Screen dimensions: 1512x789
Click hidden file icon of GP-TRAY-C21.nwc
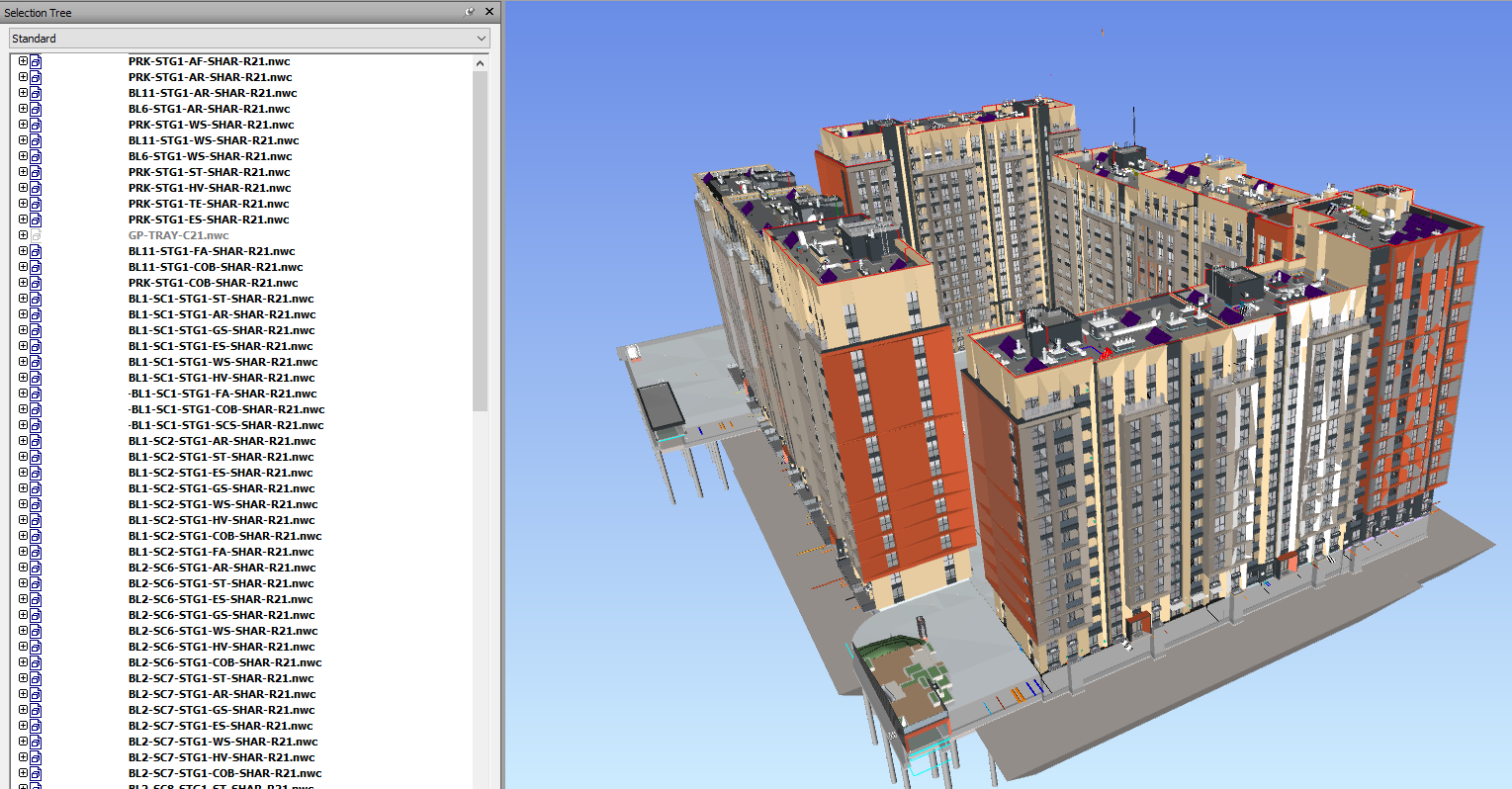[36, 235]
